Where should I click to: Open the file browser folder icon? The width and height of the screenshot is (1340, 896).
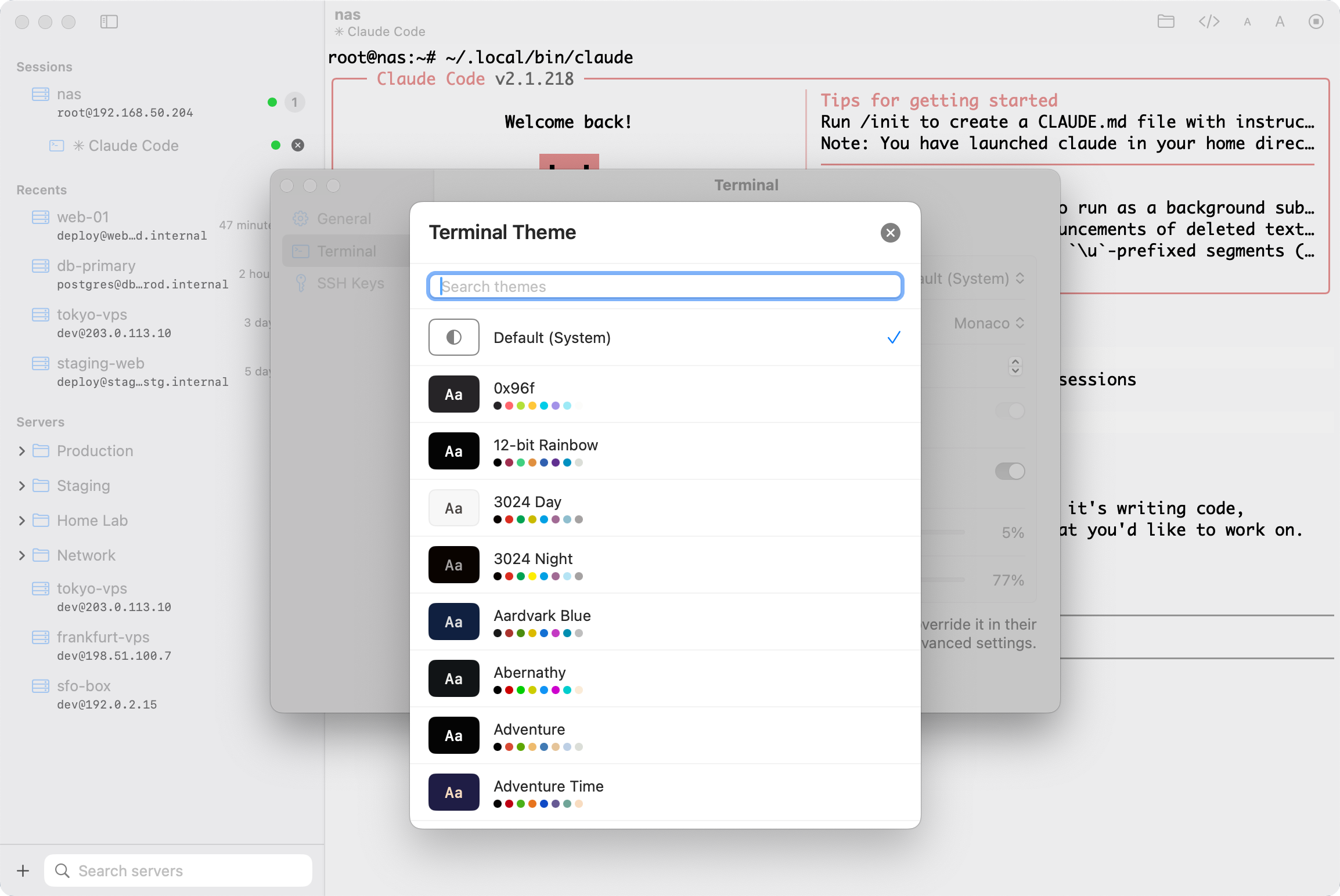click(1166, 21)
